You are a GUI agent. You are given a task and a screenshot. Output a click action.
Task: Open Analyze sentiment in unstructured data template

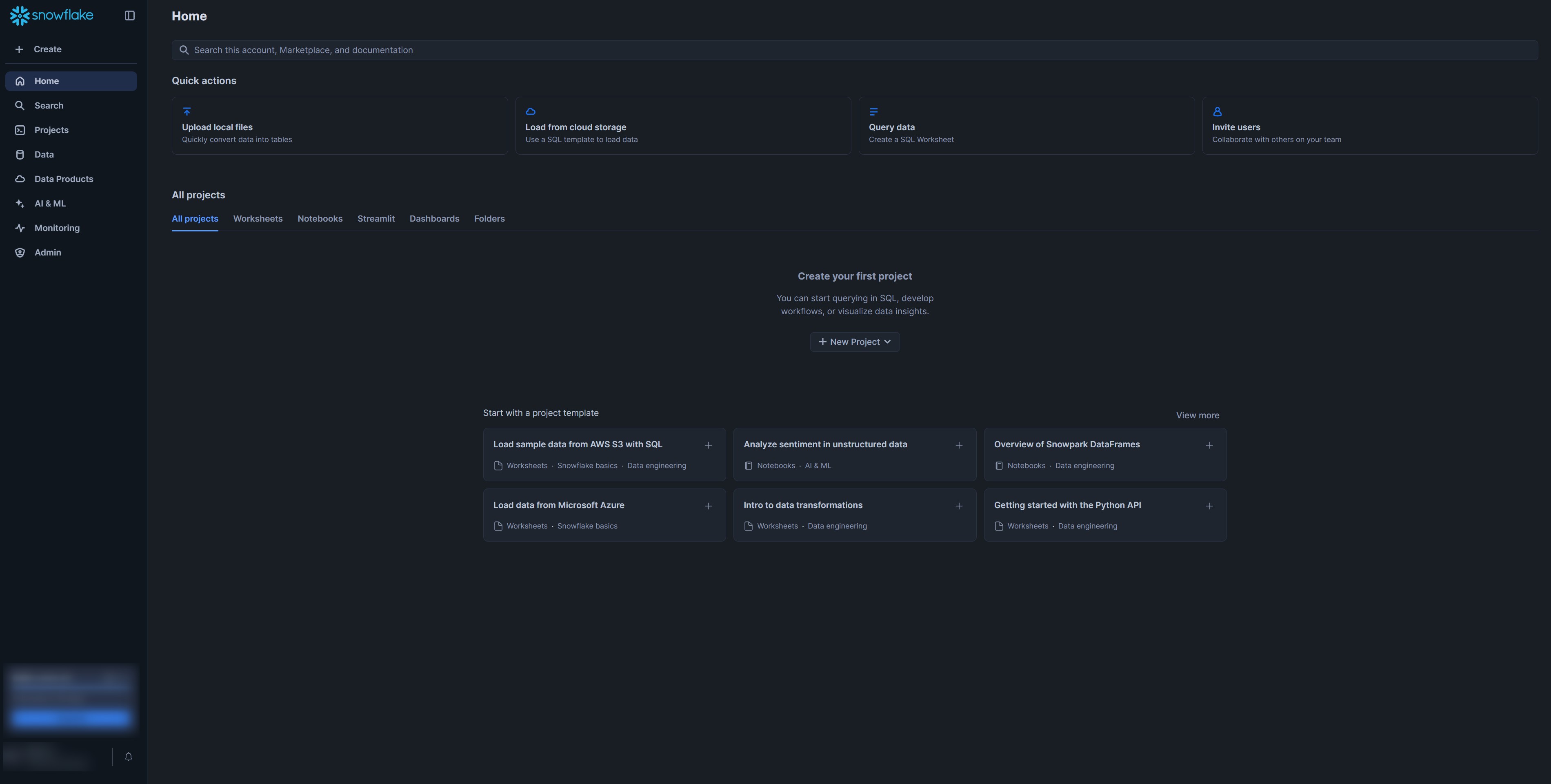click(x=854, y=455)
